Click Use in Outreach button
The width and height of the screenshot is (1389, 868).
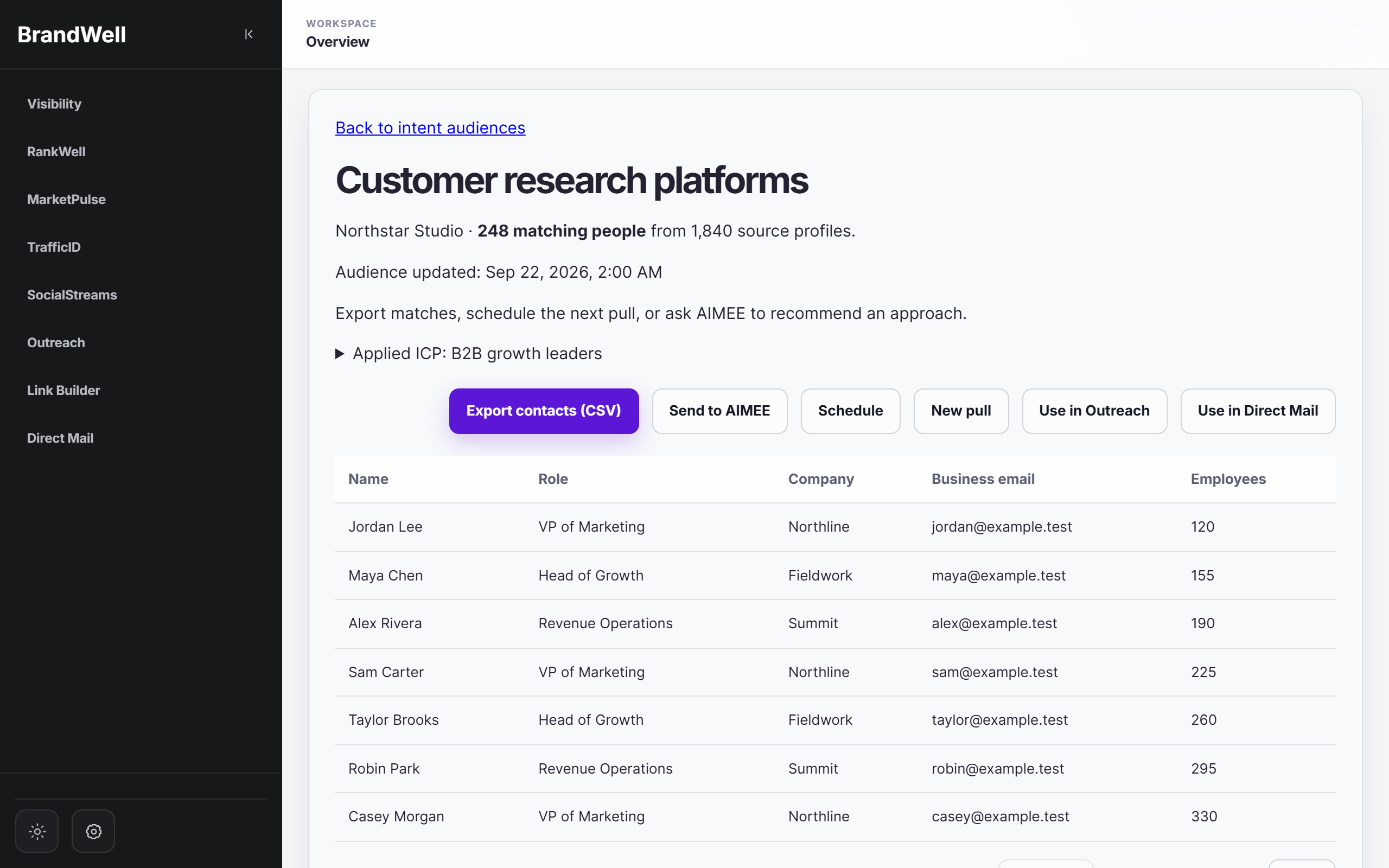coord(1094,411)
